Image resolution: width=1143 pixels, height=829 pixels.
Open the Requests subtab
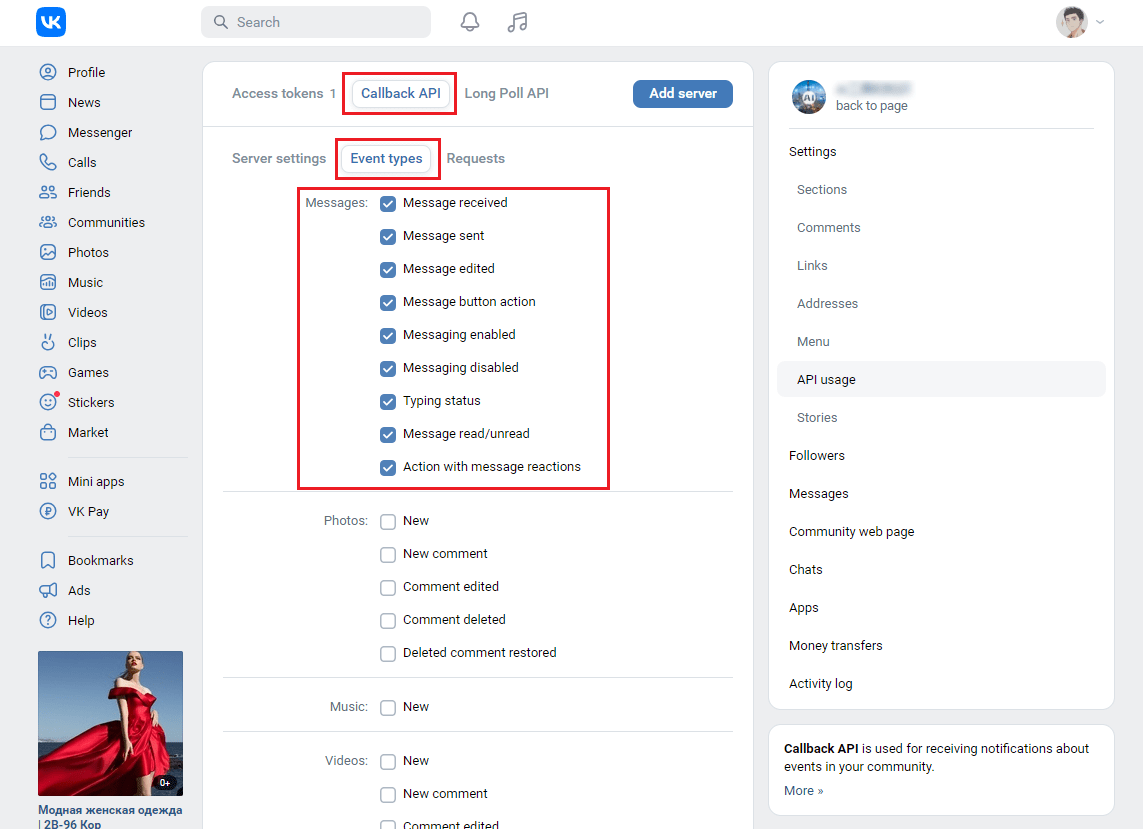tap(475, 158)
